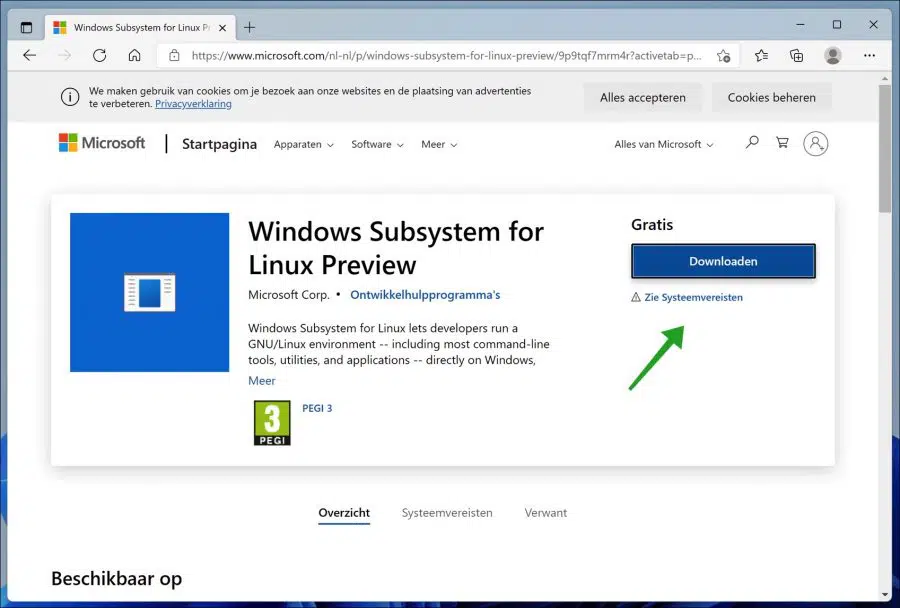Click the vertical scrollbar thumb

coord(885,148)
